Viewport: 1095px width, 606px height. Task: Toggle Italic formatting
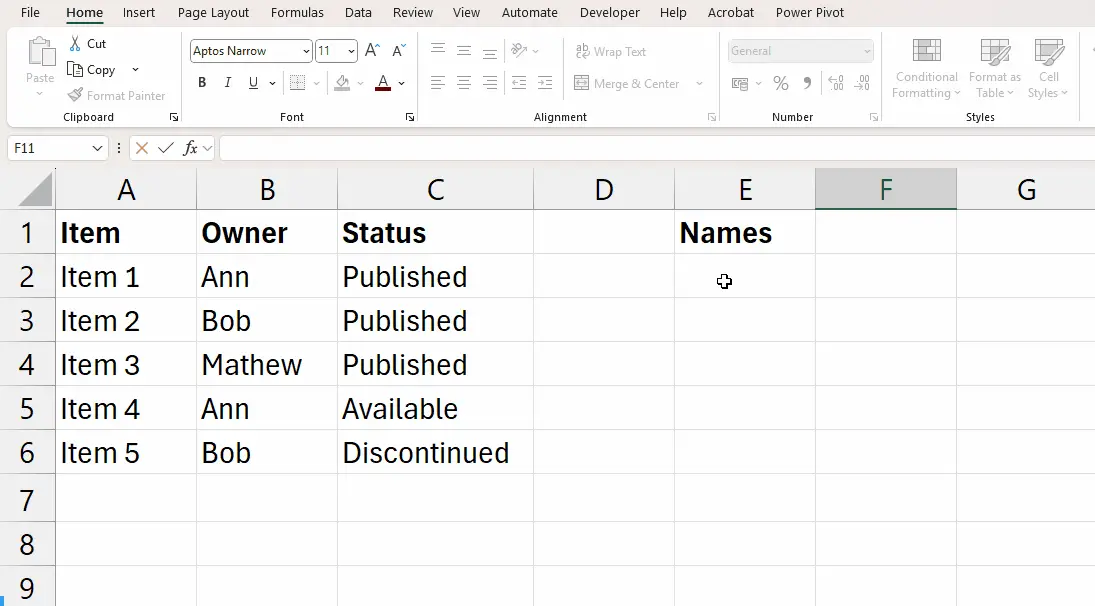click(228, 84)
